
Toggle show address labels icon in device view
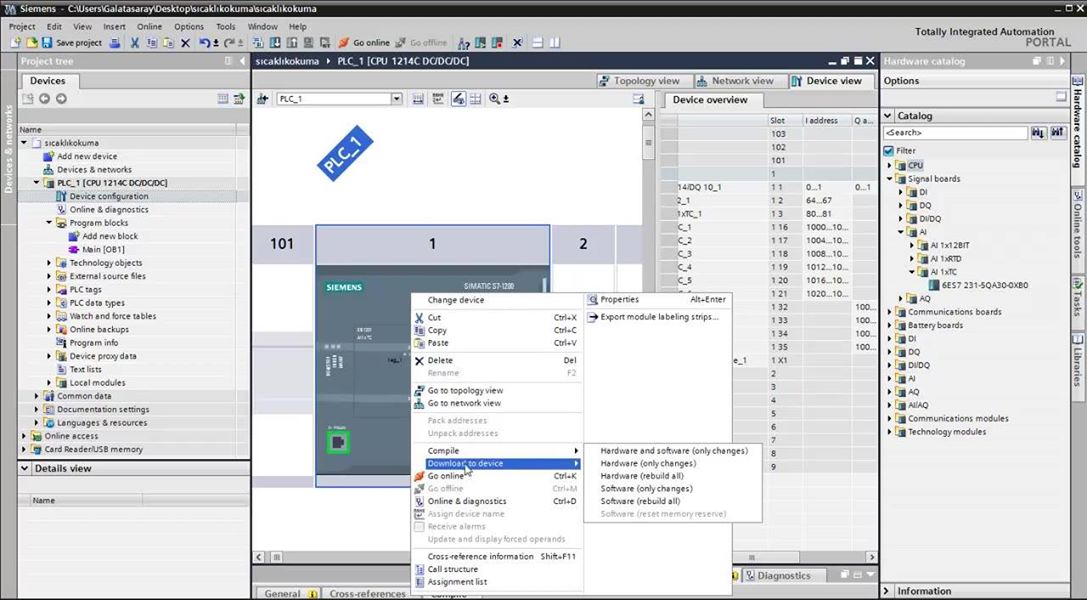tap(458, 99)
